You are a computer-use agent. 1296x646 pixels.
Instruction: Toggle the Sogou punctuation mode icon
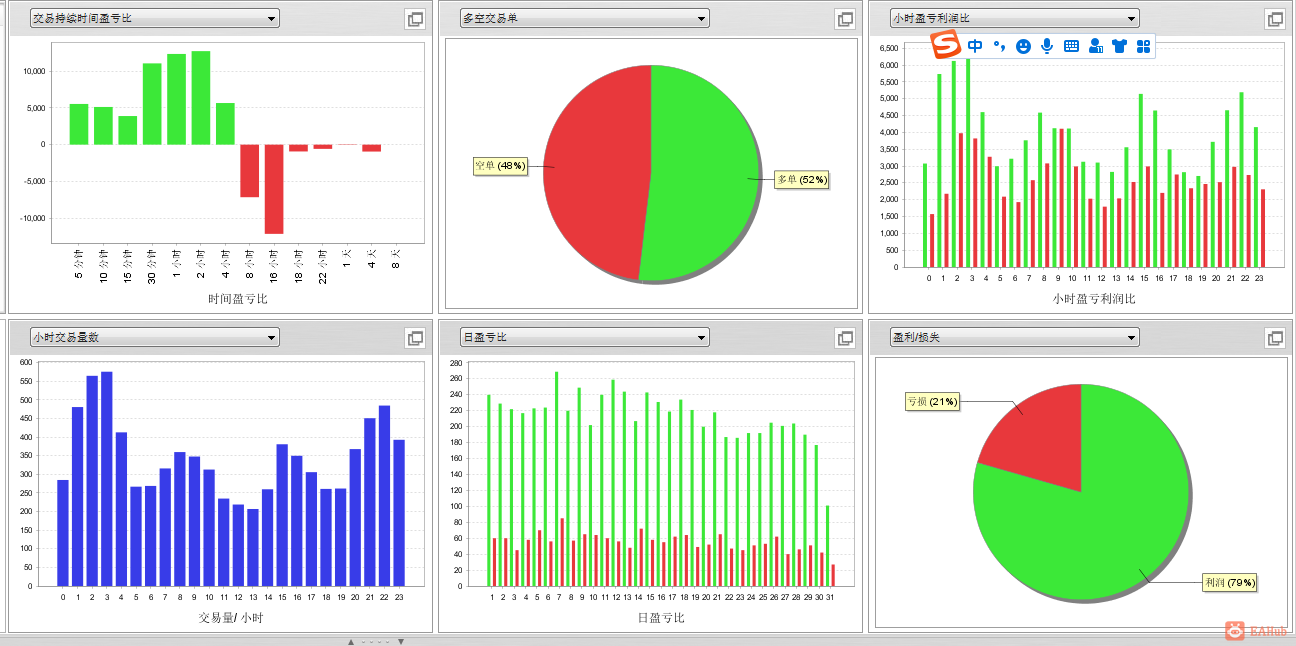(999, 46)
